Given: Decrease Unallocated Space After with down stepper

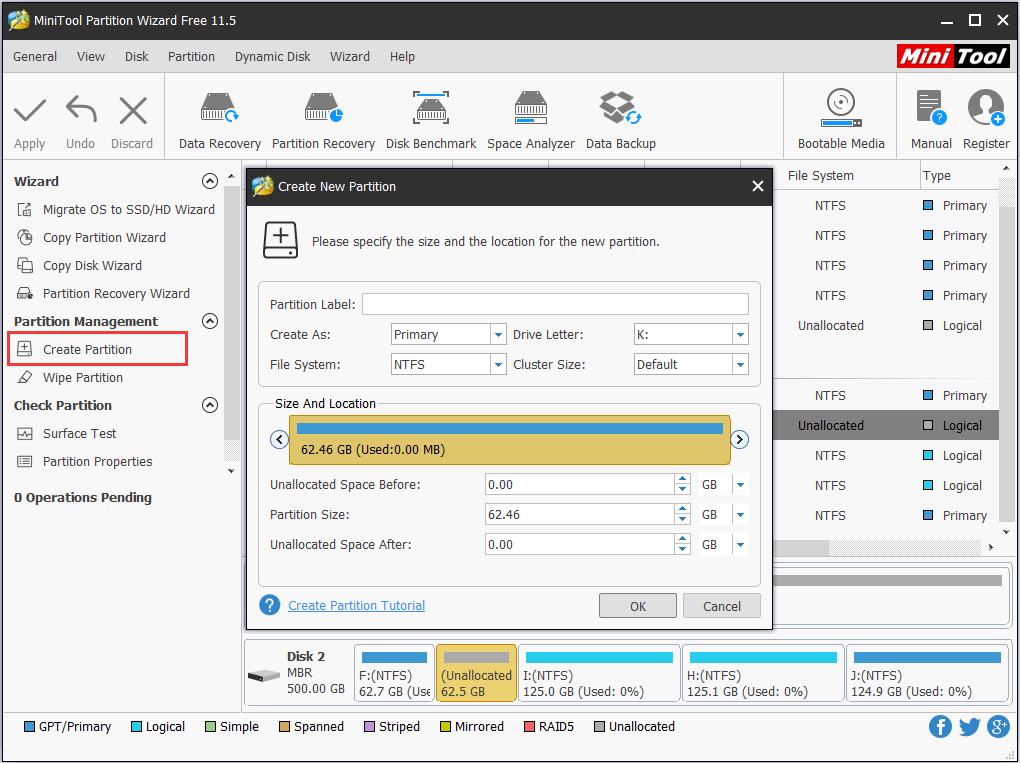Looking at the screenshot, I should point(682,550).
